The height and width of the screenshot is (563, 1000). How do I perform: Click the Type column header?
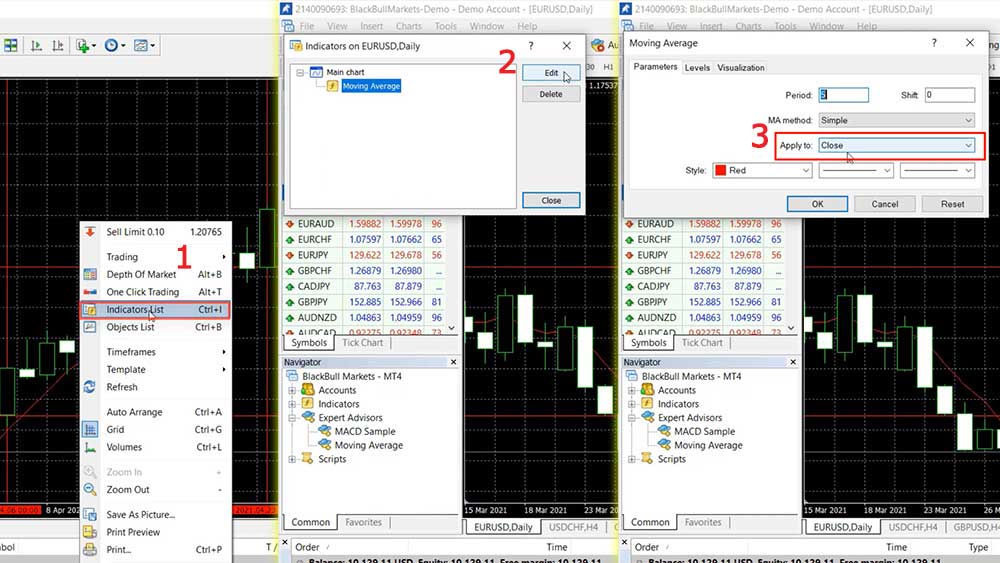(x=978, y=547)
